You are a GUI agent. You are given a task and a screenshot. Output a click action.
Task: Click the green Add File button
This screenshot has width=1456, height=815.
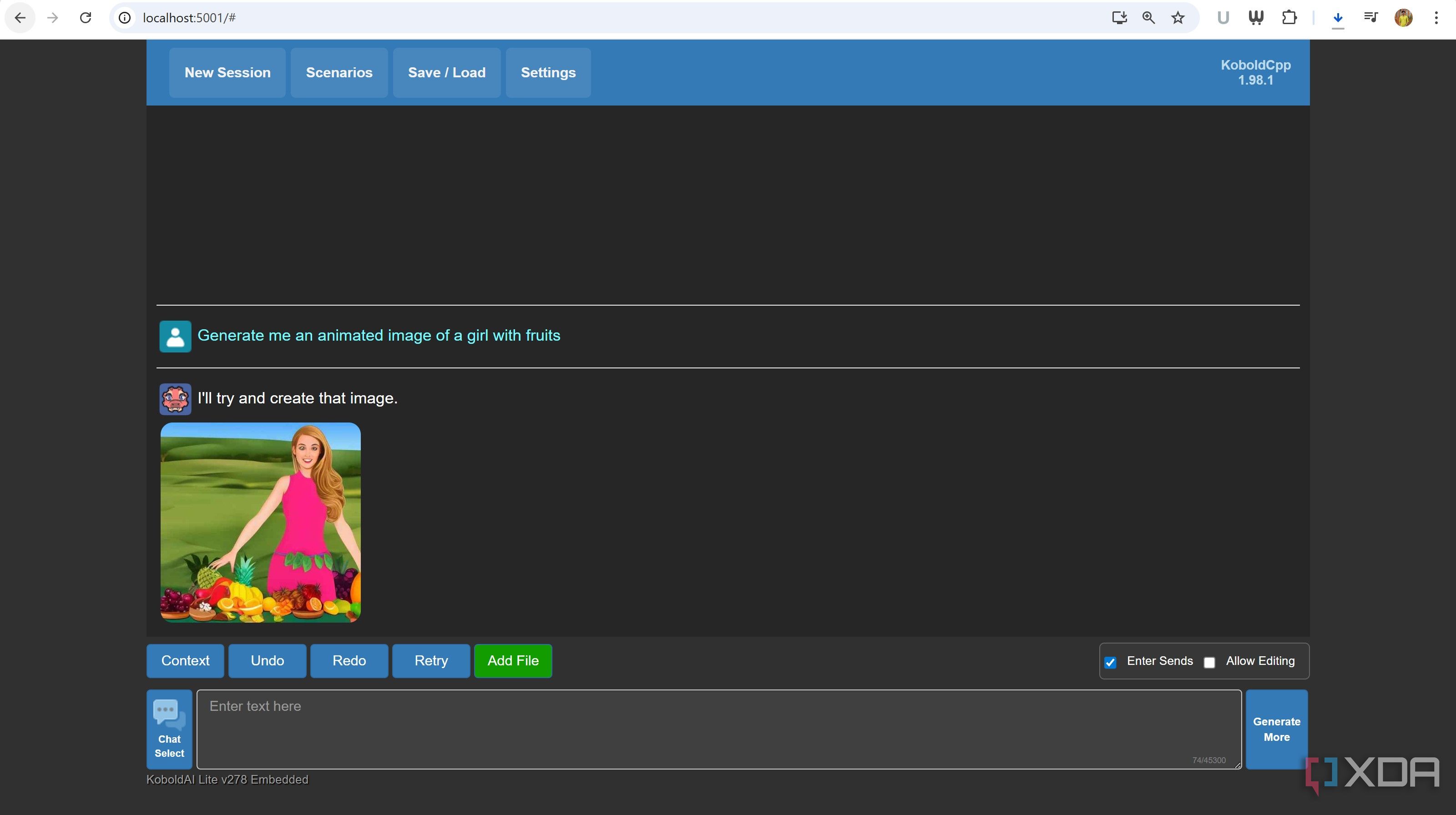513,661
